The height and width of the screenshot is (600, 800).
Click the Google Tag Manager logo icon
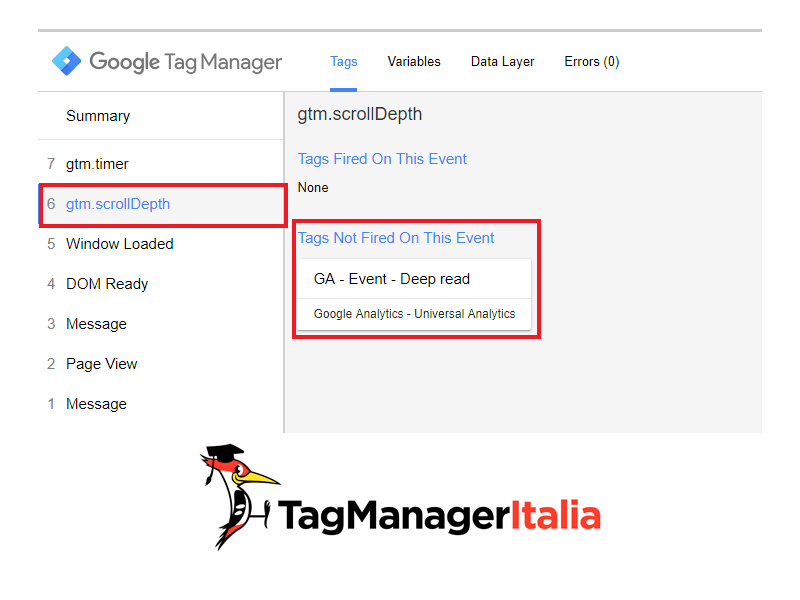66,61
